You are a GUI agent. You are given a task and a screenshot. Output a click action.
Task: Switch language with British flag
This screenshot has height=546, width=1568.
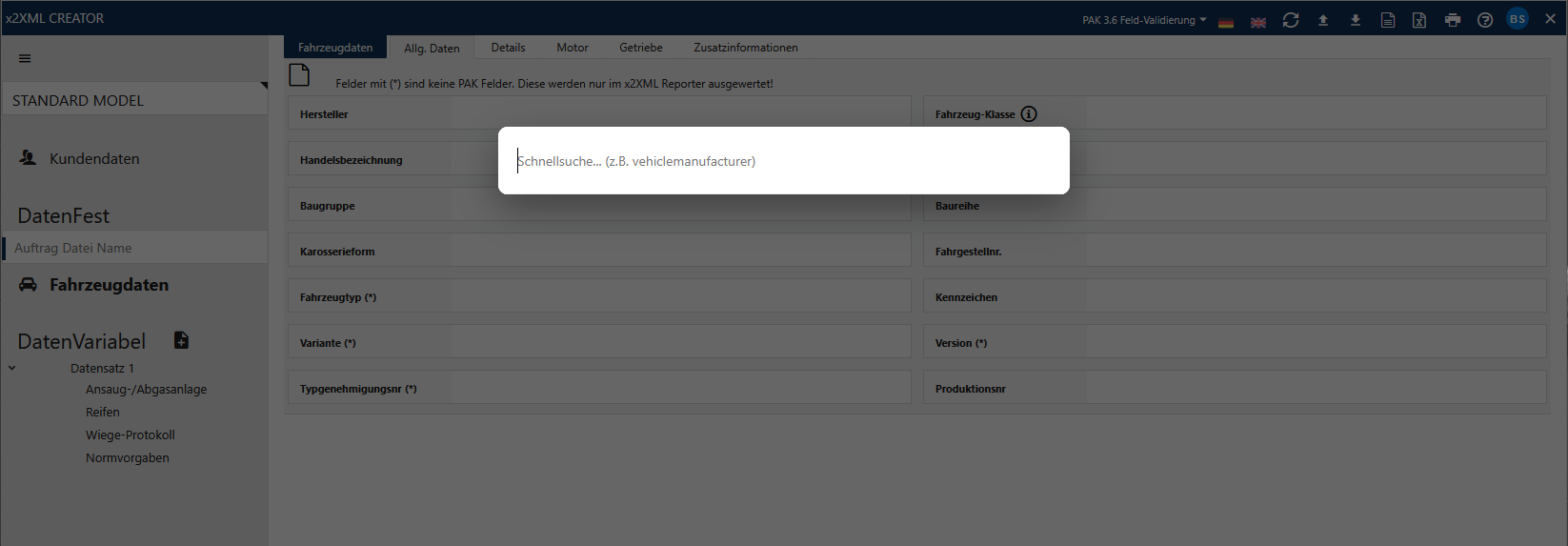pyautogui.click(x=1258, y=22)
